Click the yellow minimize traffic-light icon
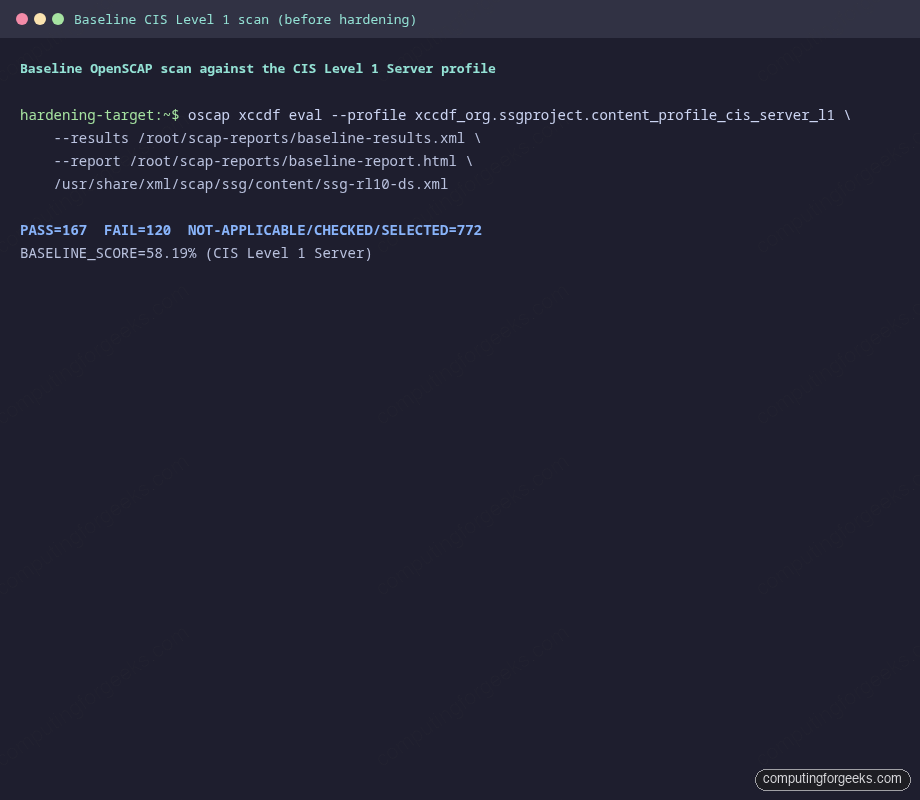The height and width of the screenshot is (800, 920). click(x=39, y=18)
